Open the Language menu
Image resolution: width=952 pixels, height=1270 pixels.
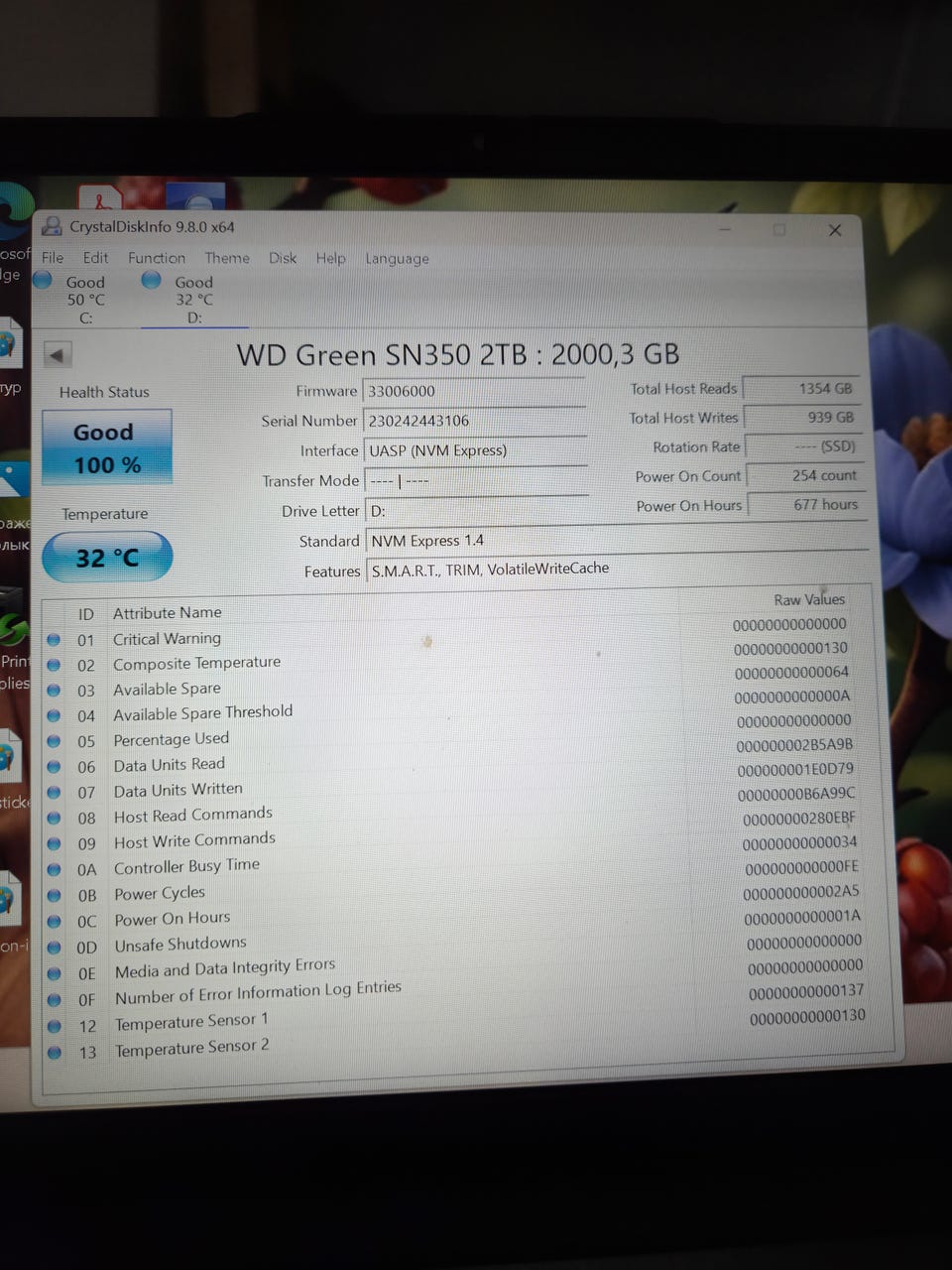pos(397,259)
